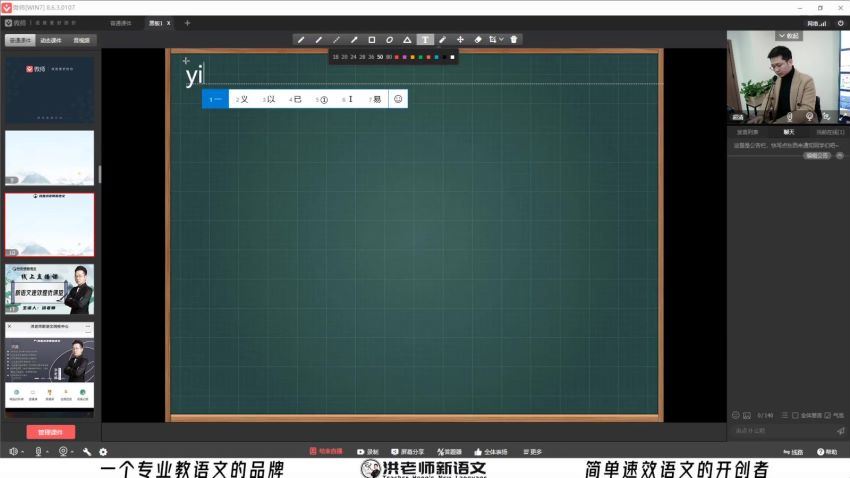
Task: Pick the eraser tool
Action: (x=477, y=40)
